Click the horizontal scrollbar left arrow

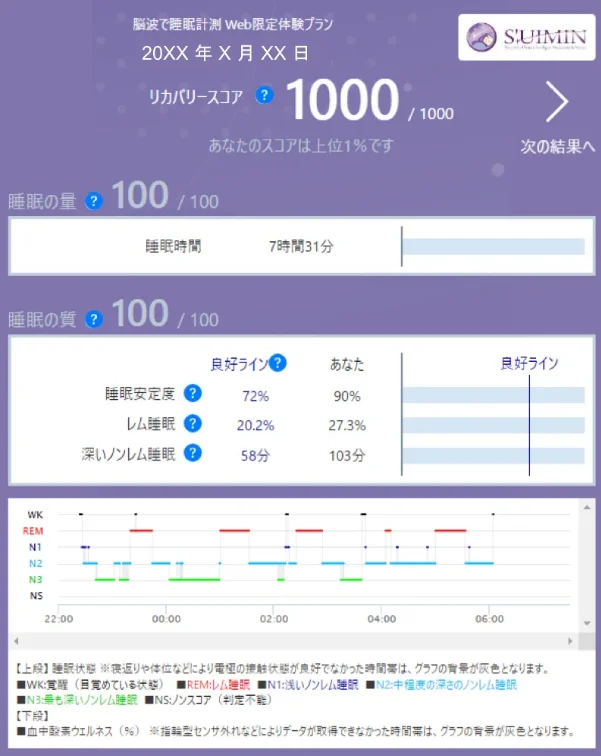[16, 641]
